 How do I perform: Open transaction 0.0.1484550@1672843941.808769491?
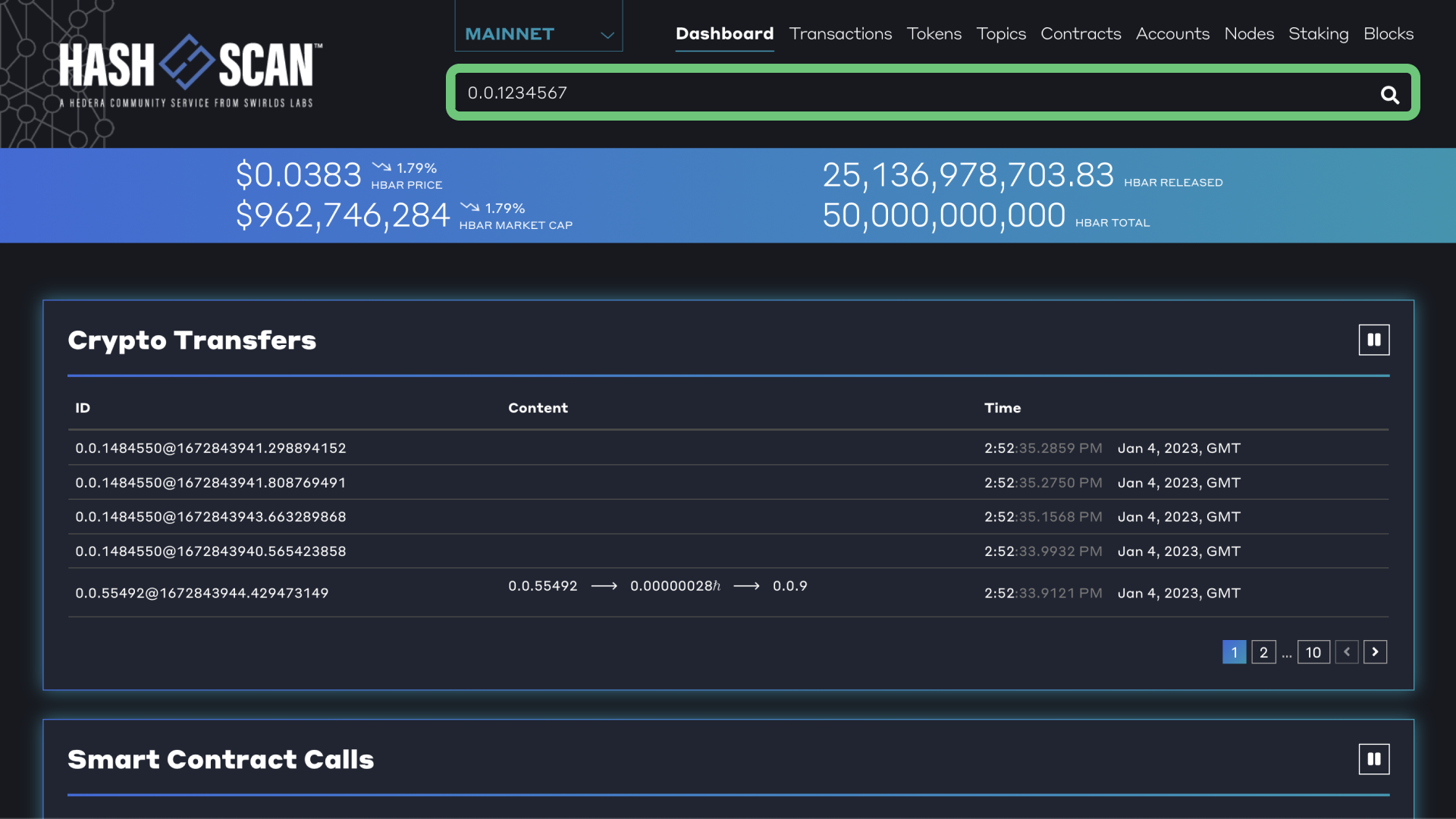210,483
